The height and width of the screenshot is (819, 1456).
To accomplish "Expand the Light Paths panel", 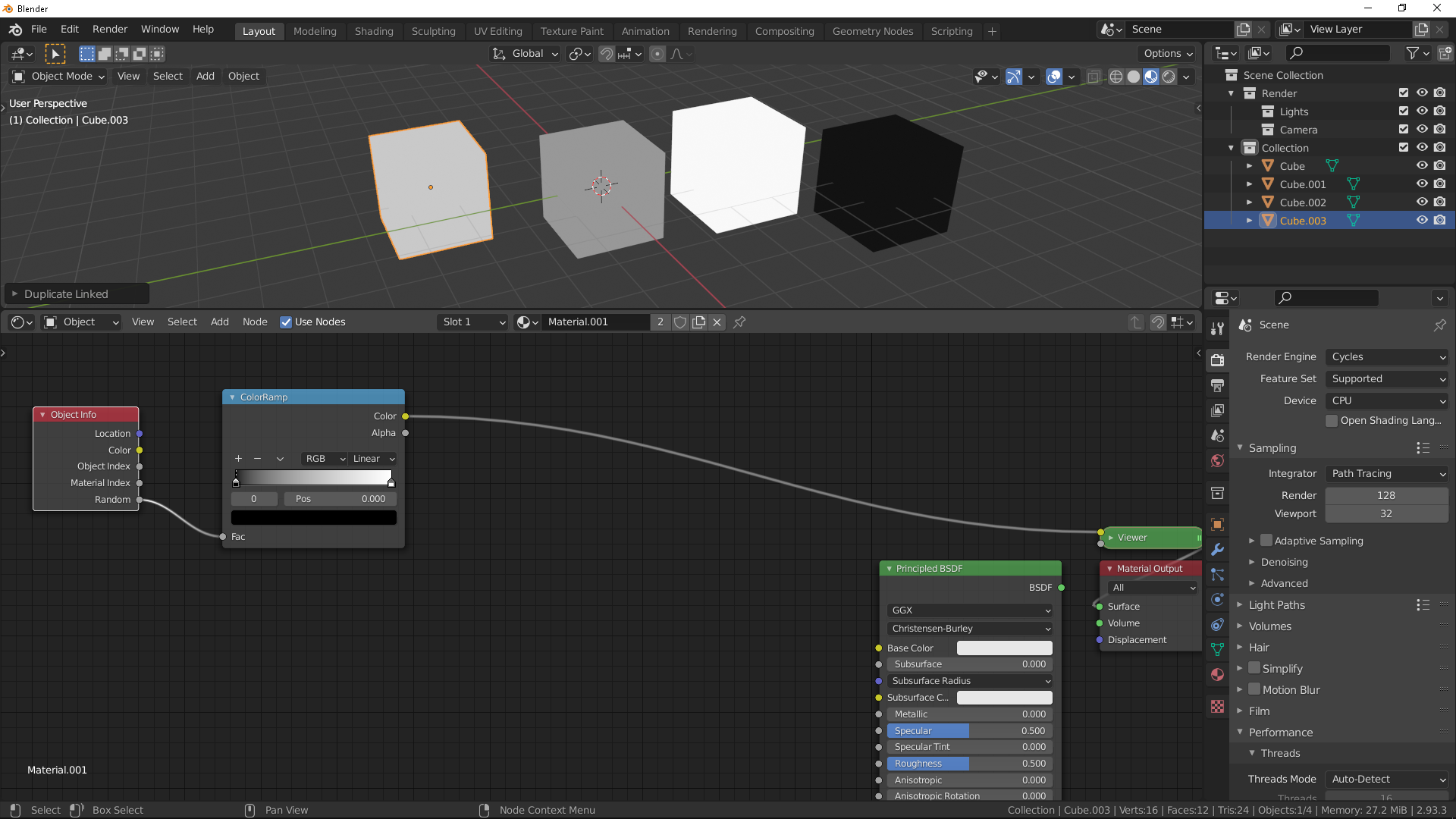I will (x=1277, y=605).
